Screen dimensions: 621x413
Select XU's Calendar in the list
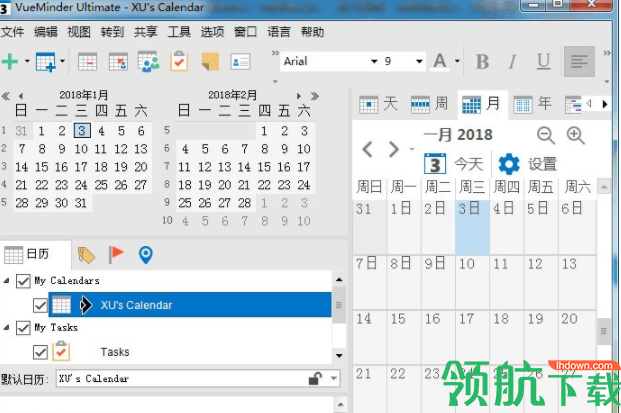pos(190,305)
